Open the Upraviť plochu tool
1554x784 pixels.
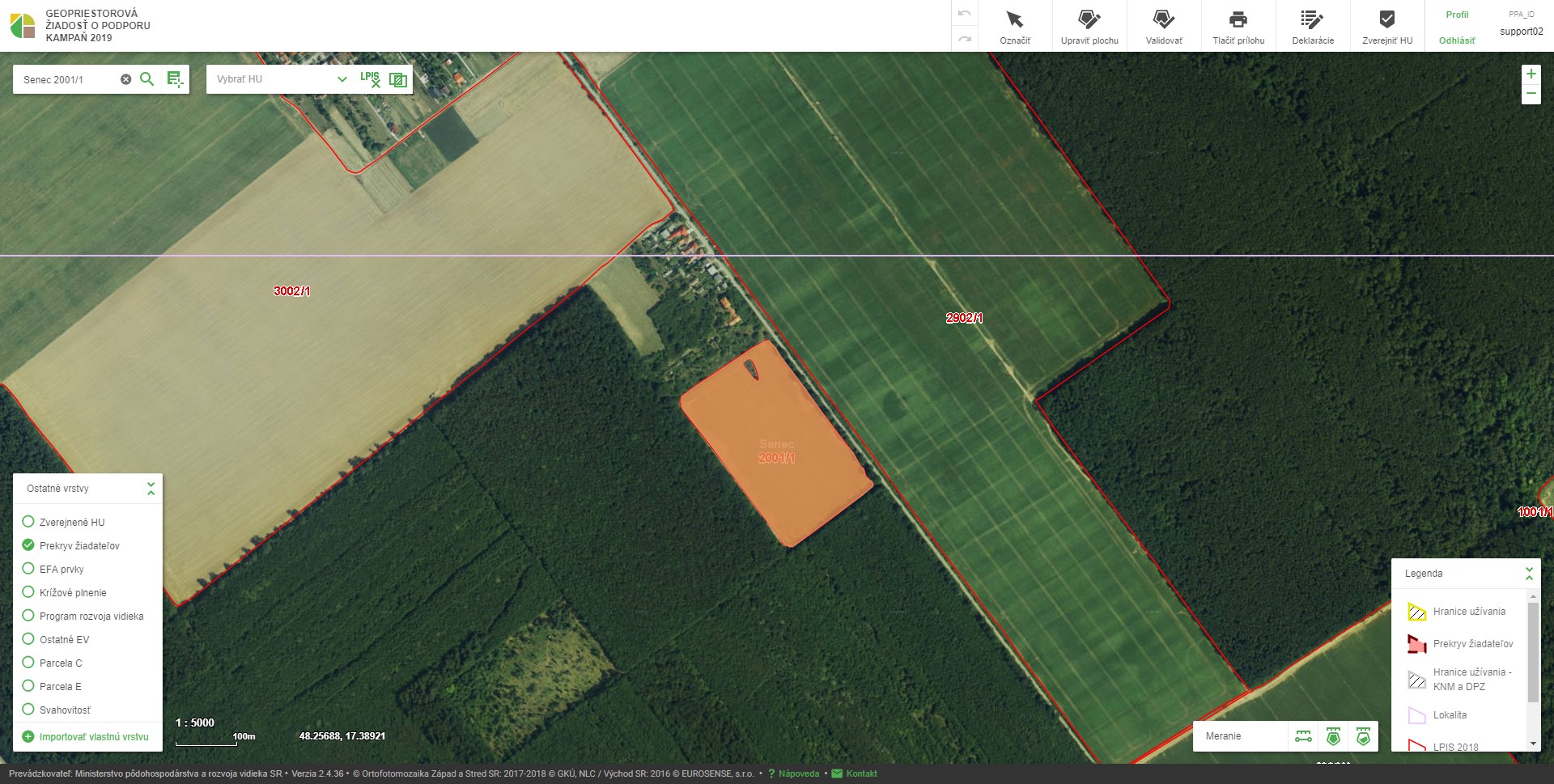(1089, 26)
